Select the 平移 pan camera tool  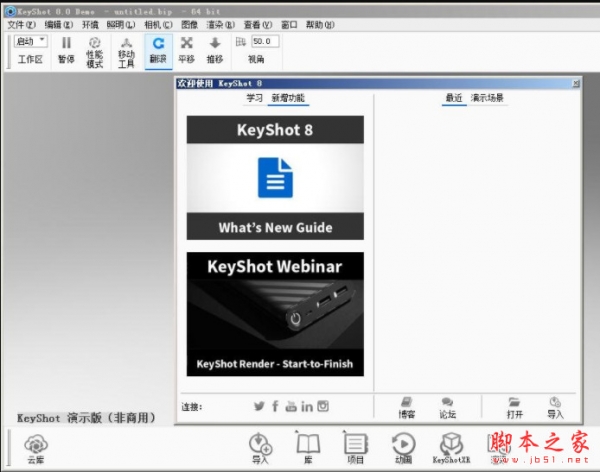(186, 50)
